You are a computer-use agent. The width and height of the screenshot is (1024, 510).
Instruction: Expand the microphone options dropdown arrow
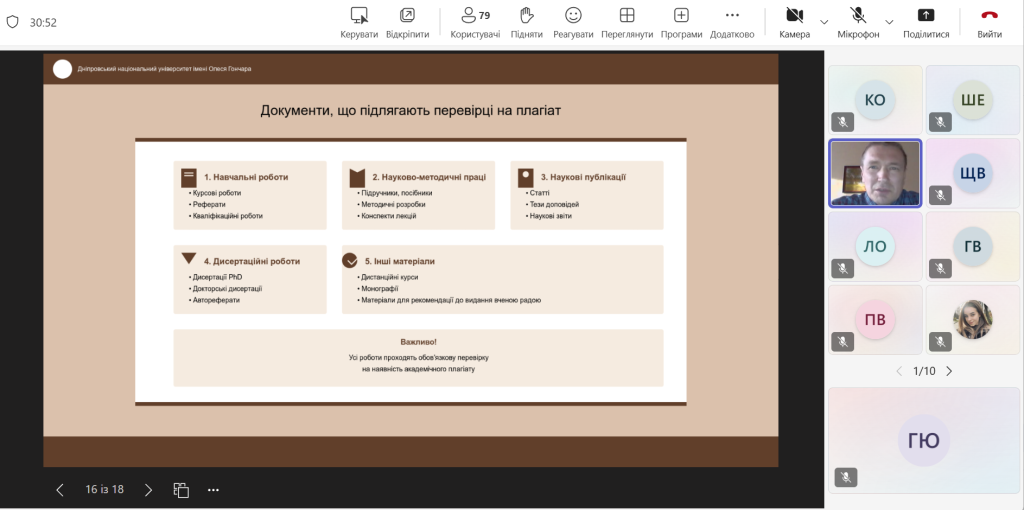pos(889,21)
